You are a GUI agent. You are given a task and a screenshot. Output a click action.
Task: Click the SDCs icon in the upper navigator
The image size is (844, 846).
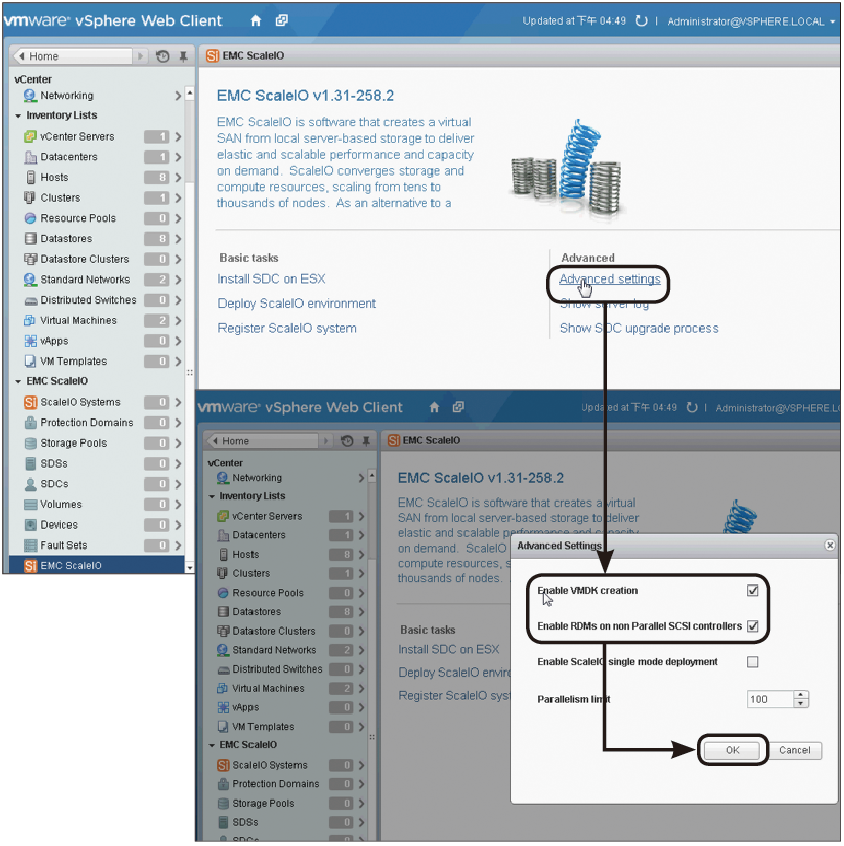(31, 485)
